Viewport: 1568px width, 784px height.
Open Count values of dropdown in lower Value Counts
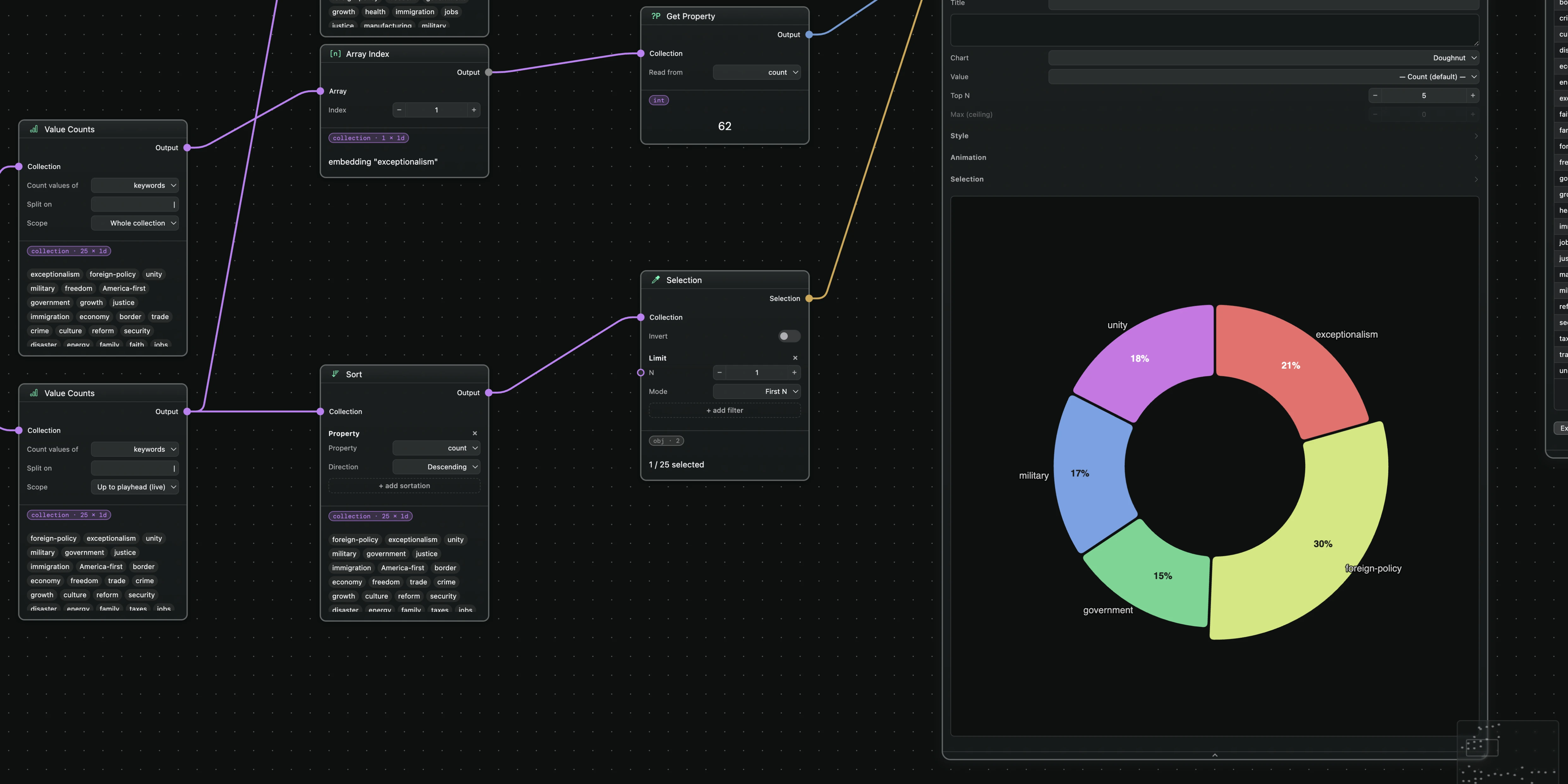[x=135, y=449]
